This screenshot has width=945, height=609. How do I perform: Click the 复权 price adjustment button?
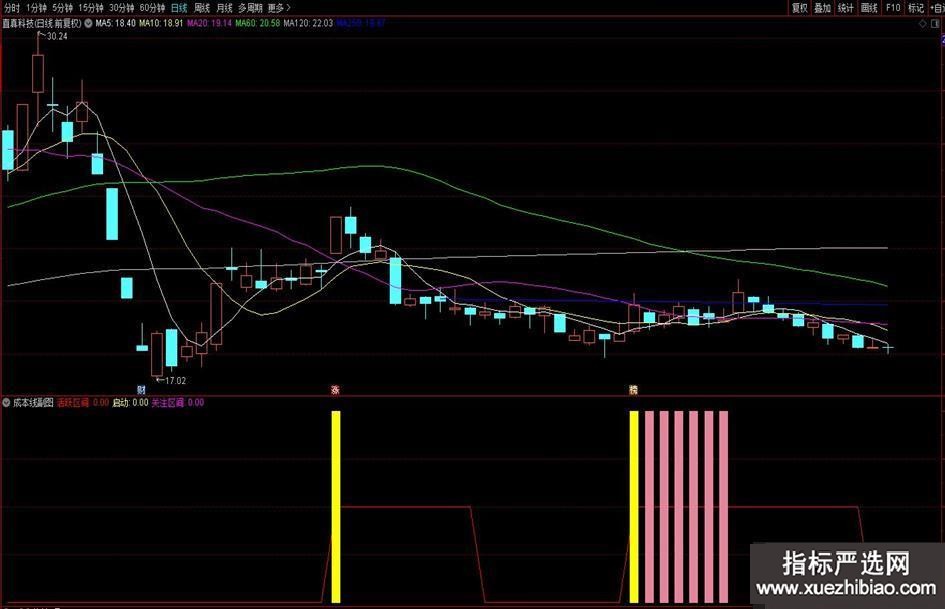point(799,8)
